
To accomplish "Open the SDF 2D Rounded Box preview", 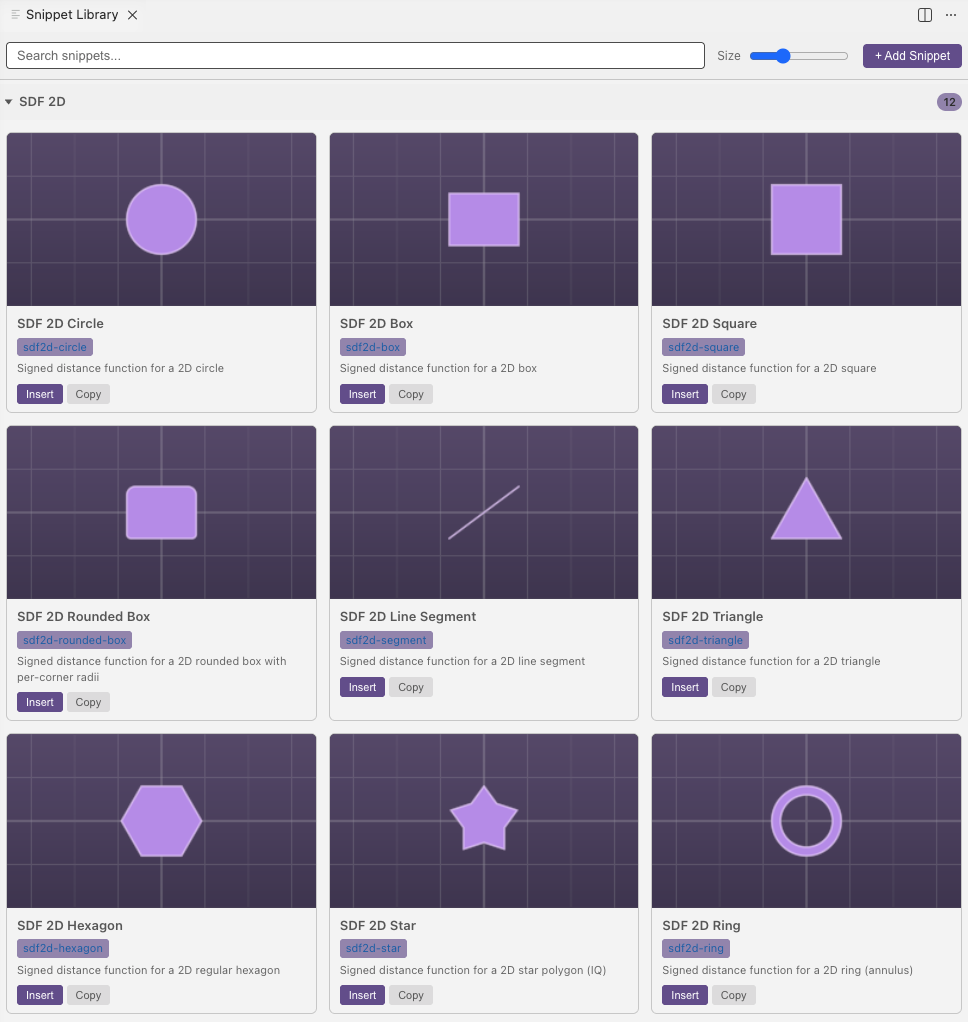I will (x=162, y=512).
